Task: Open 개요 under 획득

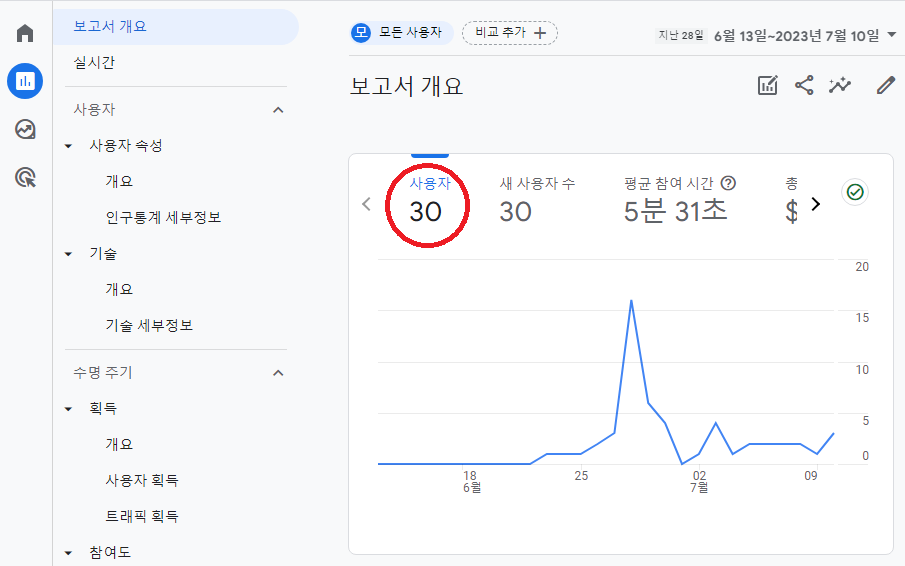Action: (119, 444)
